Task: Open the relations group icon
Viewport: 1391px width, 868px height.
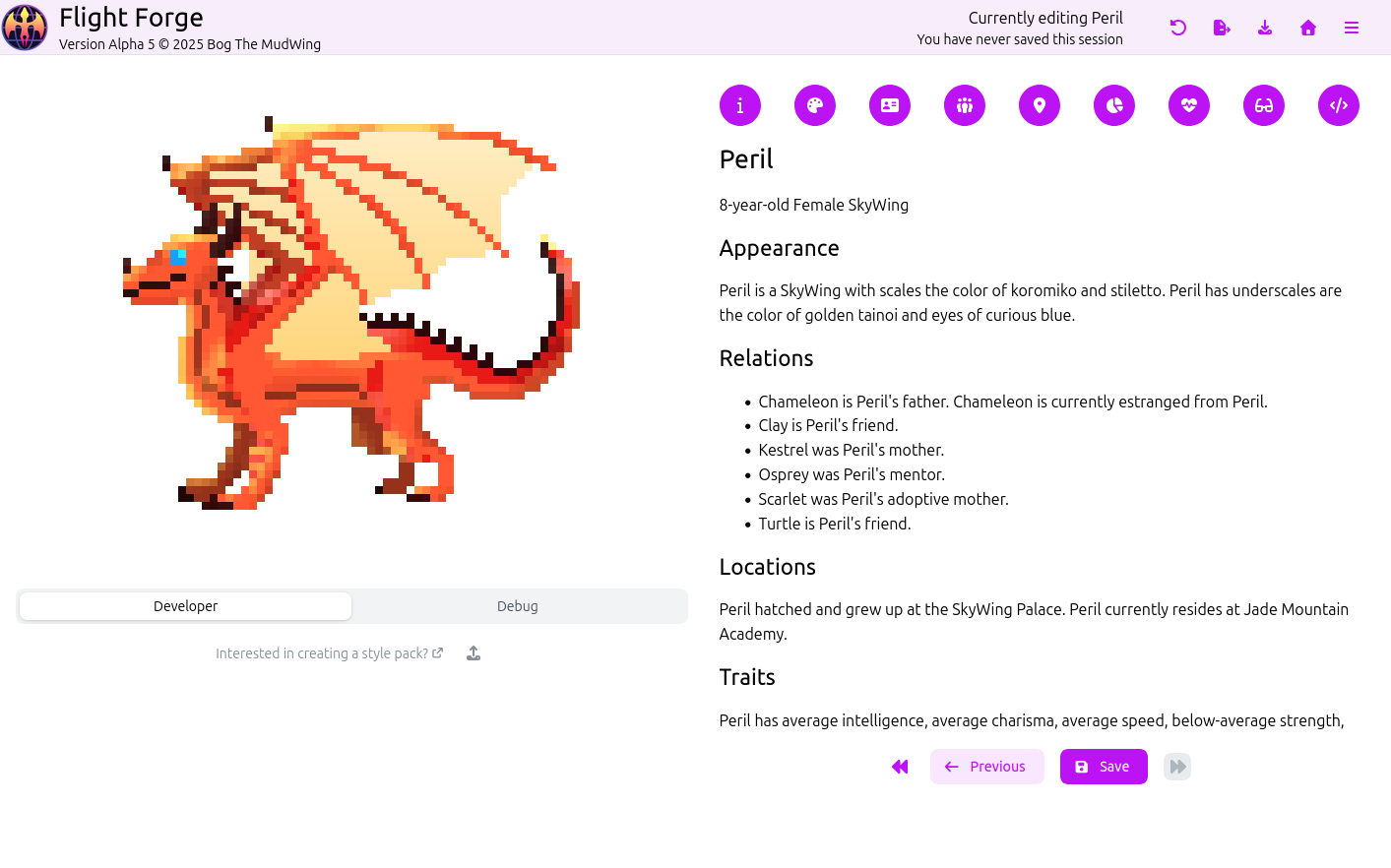Action: pyautogui.click(x=965, y=105)
